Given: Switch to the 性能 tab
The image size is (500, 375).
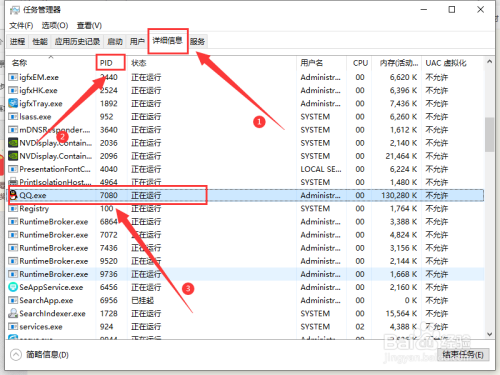Looking at the screenshot, I should [x=40, y=41].
